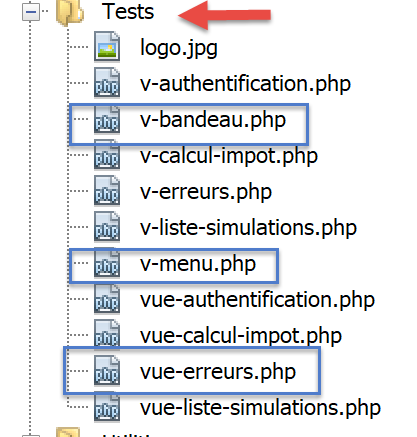Click the Tests folder icon

click(x=69, y=13)
